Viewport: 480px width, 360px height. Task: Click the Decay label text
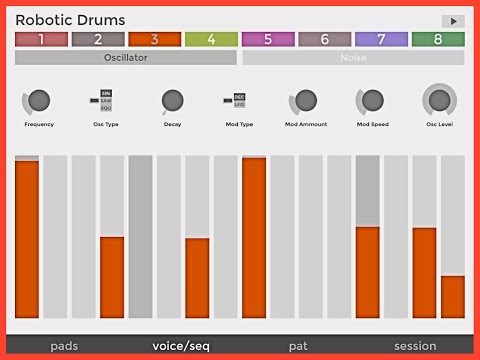pos(172,124)
